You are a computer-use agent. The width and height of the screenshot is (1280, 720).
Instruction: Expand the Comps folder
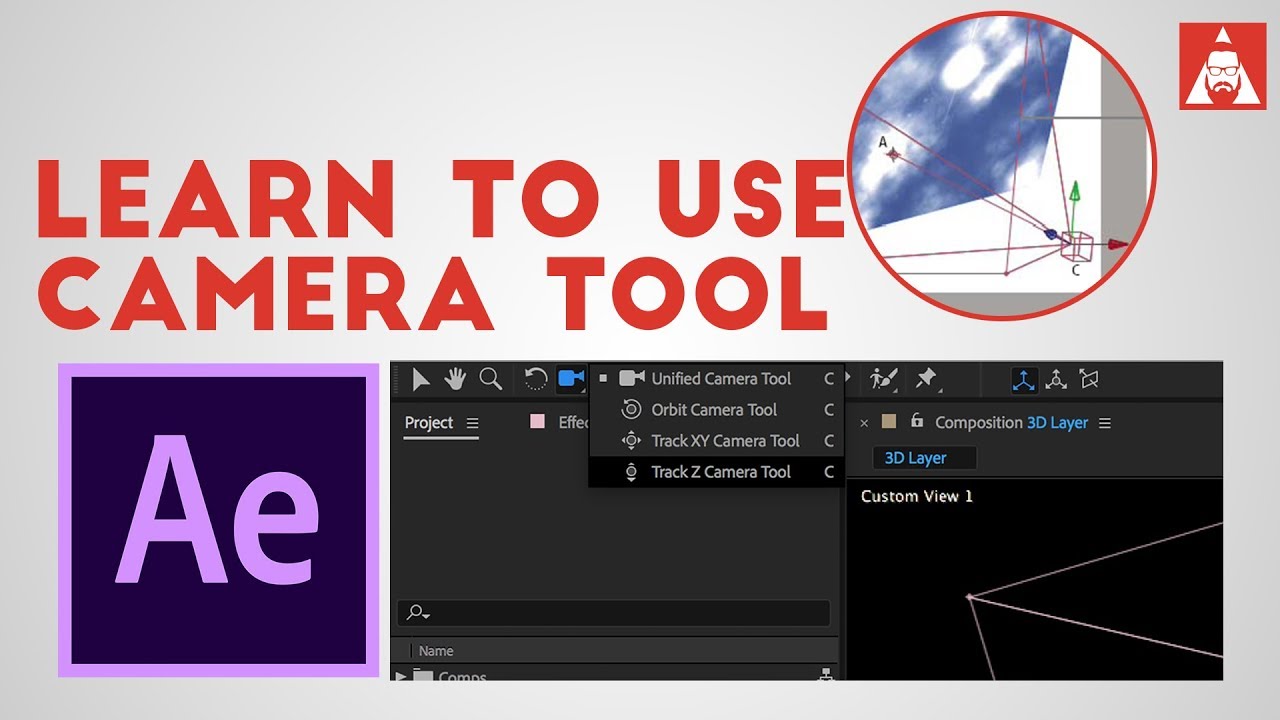click(x=401, y=677)
